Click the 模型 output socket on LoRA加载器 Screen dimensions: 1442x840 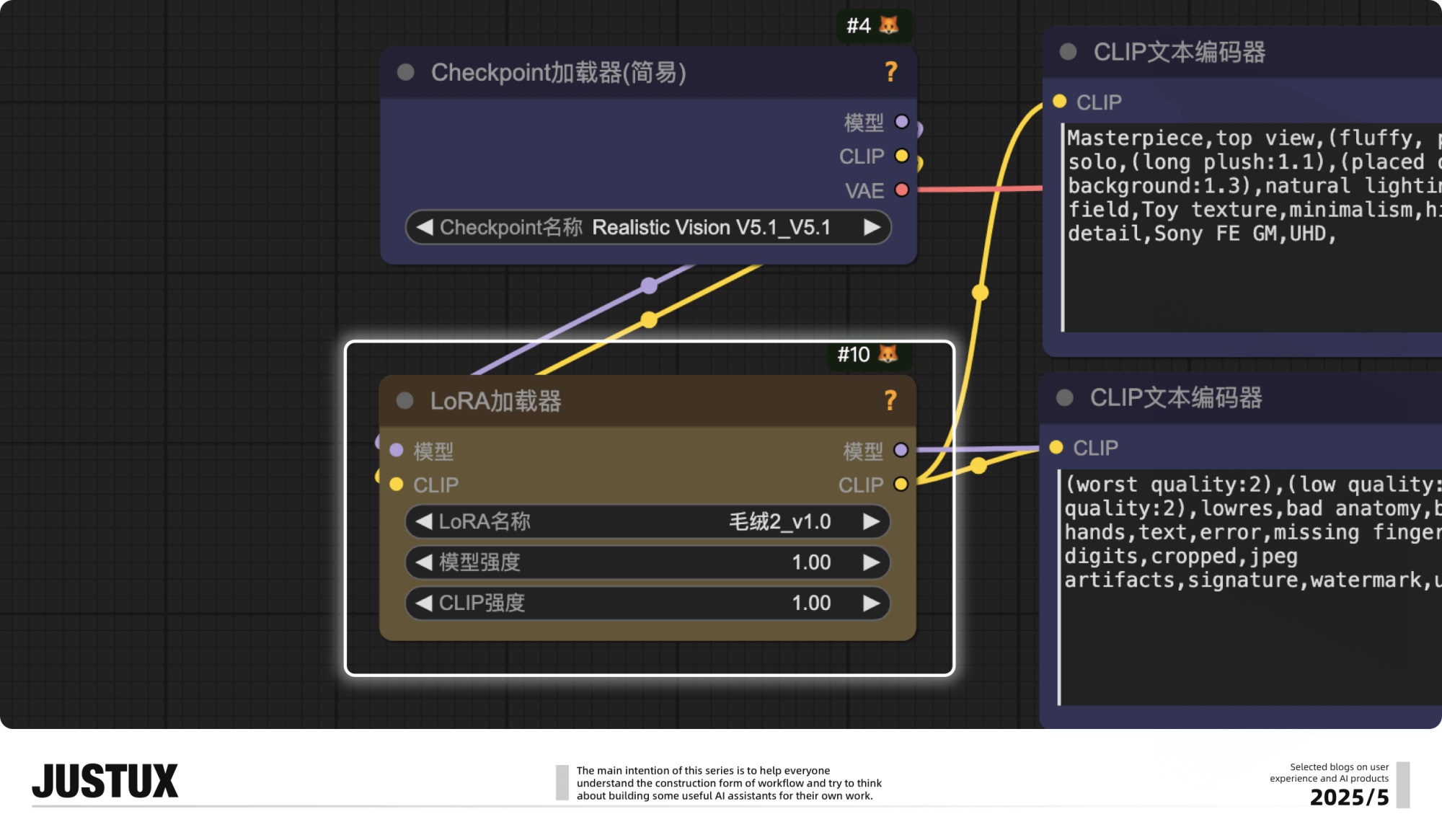tap(902, 450)
